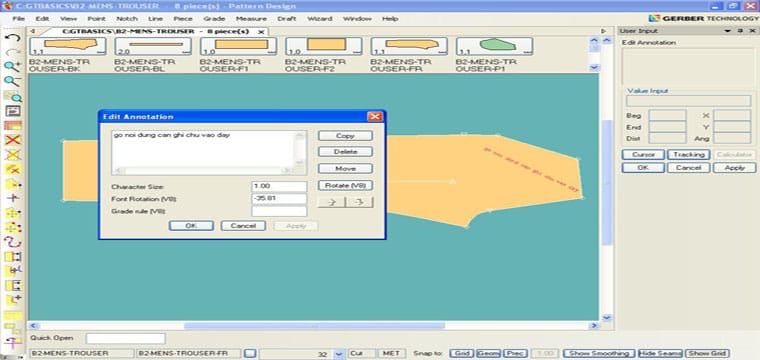The height and width of the screenshot is (360, 760).
Task: Open the size 32 dropdown in status bar
Action: click(x=339, y=354)
